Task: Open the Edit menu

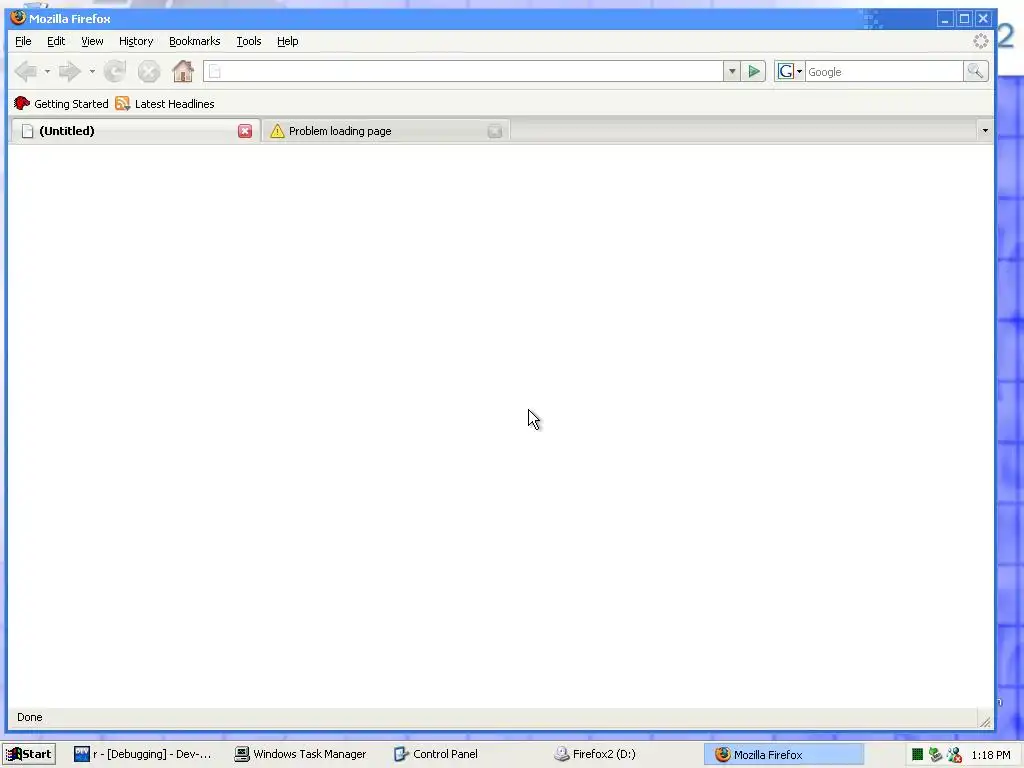Action: (56, 41)
